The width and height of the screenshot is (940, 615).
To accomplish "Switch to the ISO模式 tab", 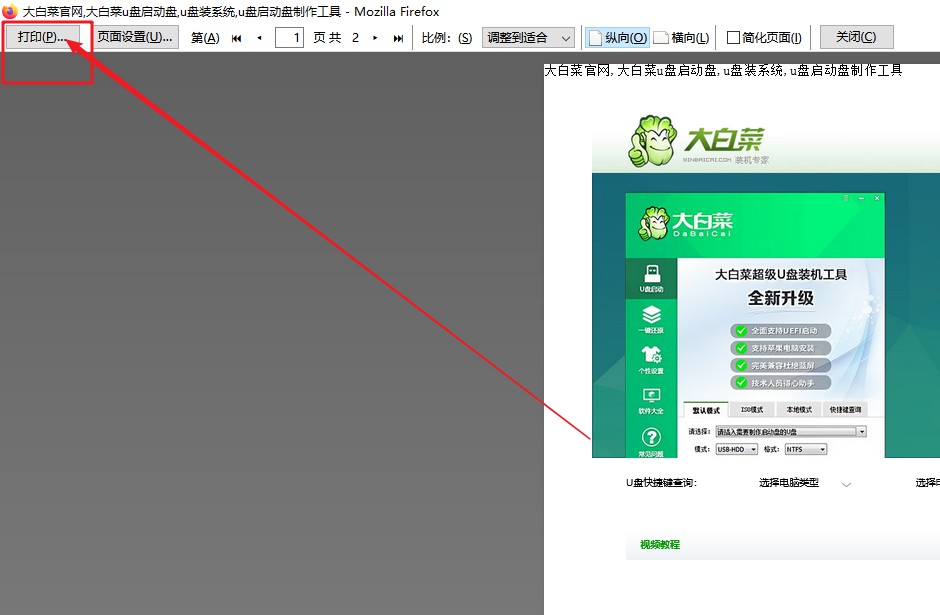I will (x=752, y=410).
